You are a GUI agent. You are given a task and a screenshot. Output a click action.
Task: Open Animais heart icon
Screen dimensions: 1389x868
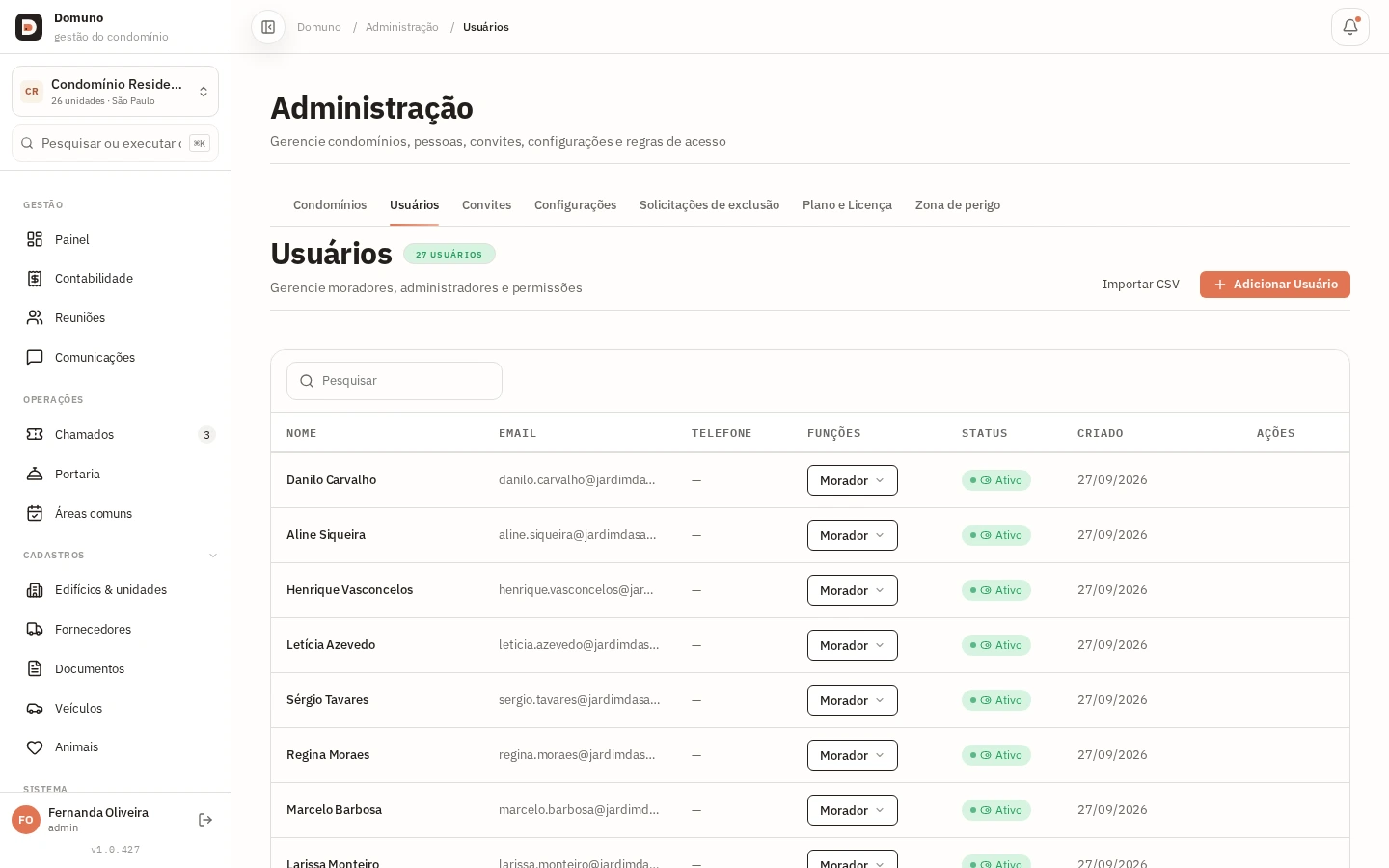point(35,747)
